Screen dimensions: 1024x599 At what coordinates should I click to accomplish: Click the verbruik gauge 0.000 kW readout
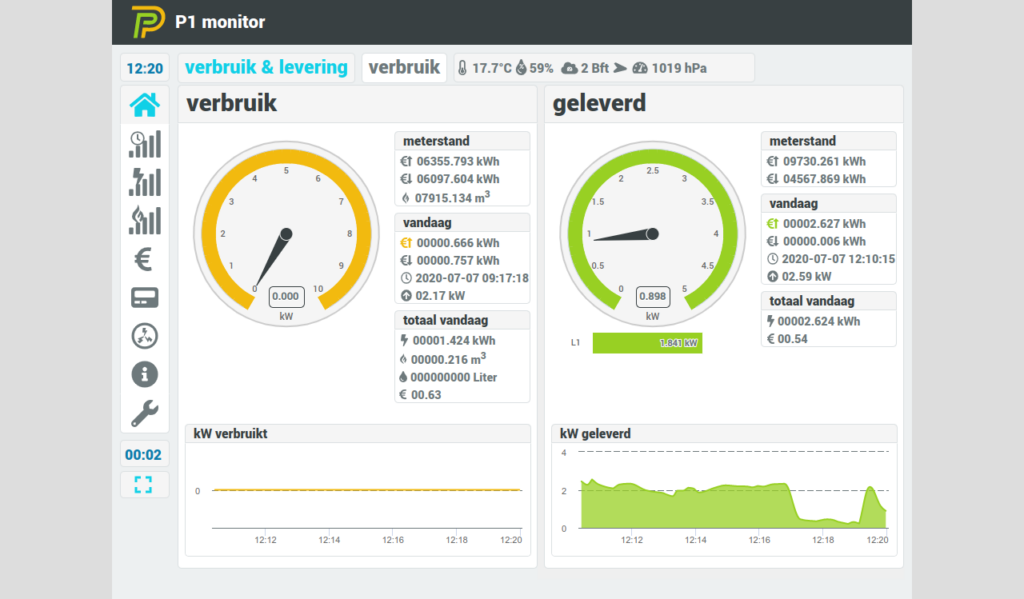tap(286, 297)
